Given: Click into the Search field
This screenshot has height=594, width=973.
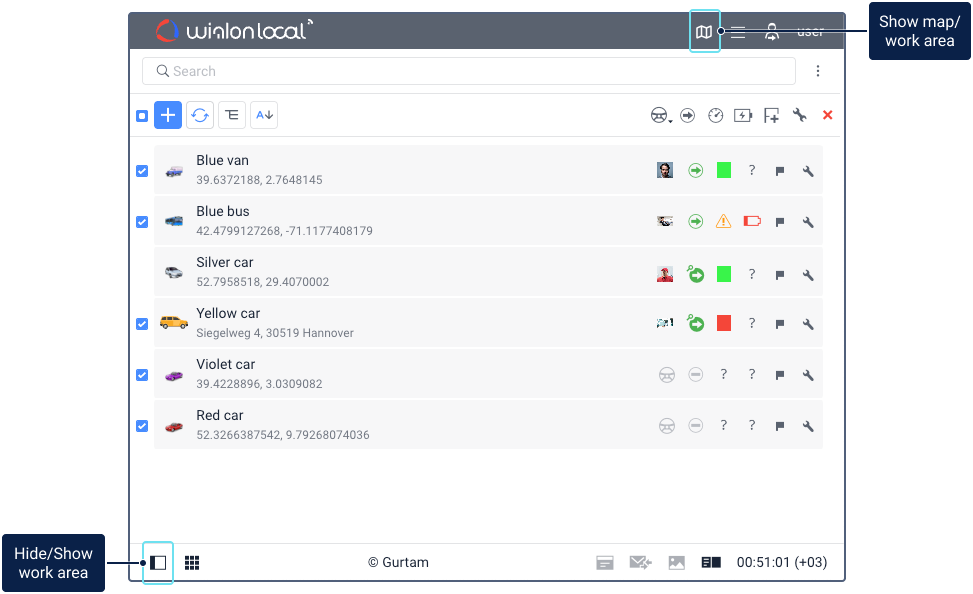Looking at the screenshot, I should [x=470, y=71].
